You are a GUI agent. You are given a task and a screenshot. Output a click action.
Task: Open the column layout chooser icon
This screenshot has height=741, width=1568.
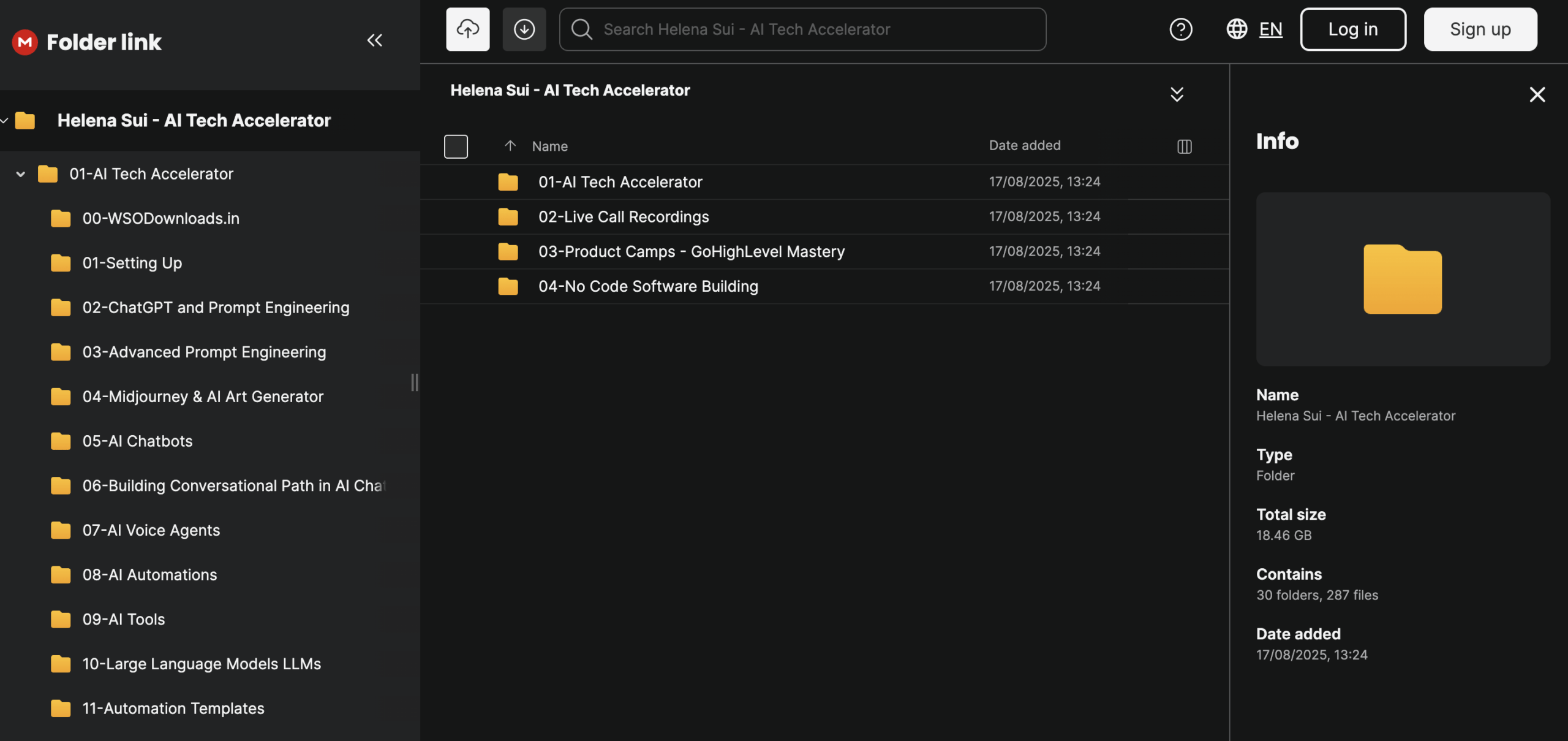(1184, 146)
